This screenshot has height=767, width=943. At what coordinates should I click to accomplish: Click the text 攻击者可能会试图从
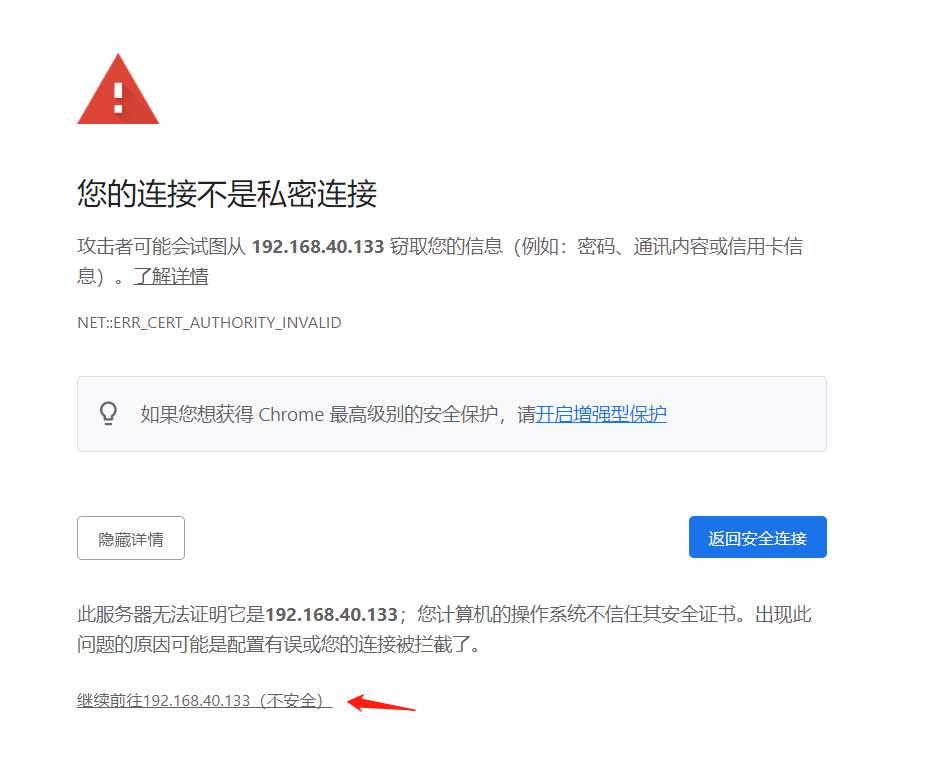[x=161, y=247]
